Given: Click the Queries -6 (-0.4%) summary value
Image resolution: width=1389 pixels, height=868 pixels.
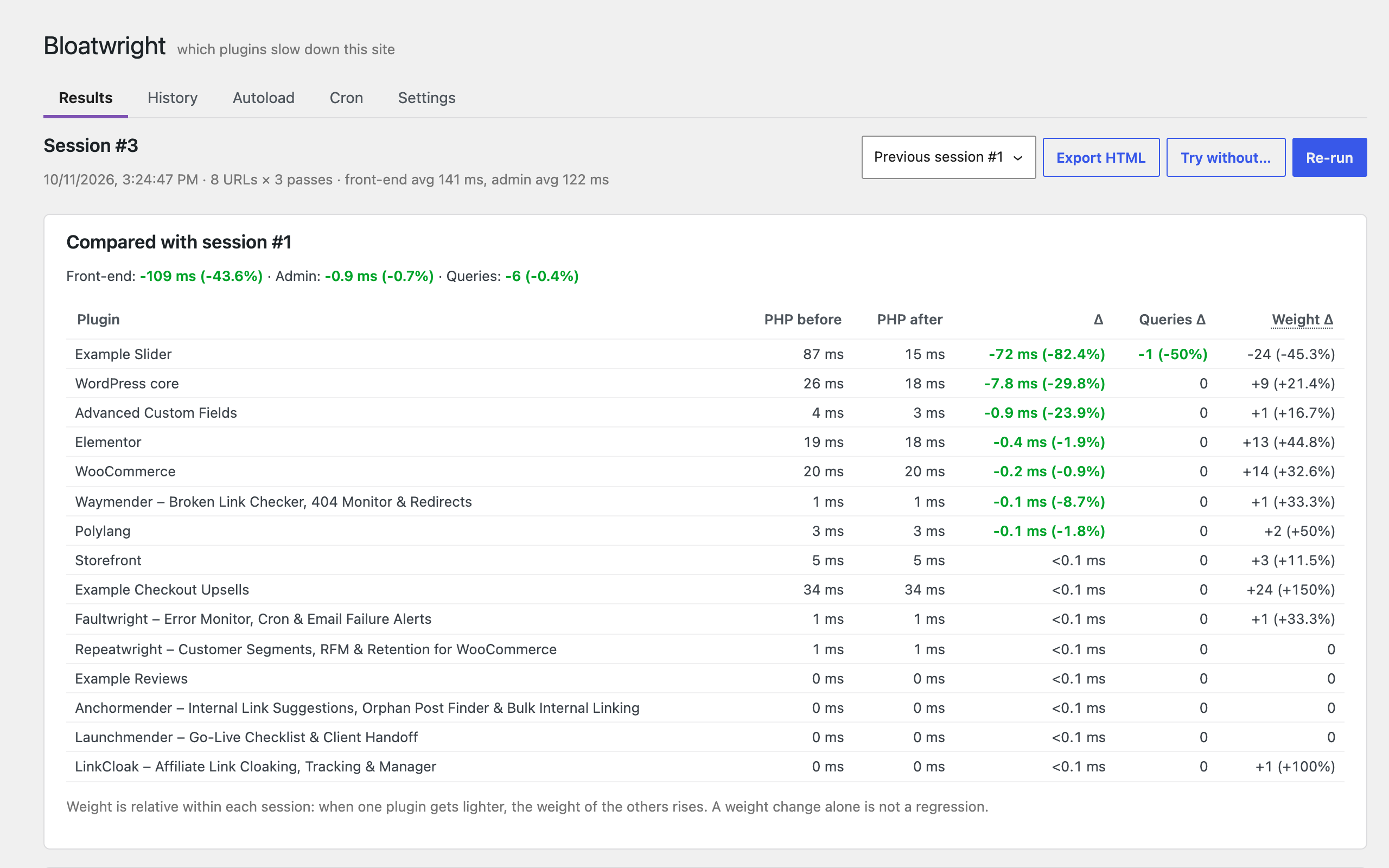Looking at the screenshot, I should (542, 276).
